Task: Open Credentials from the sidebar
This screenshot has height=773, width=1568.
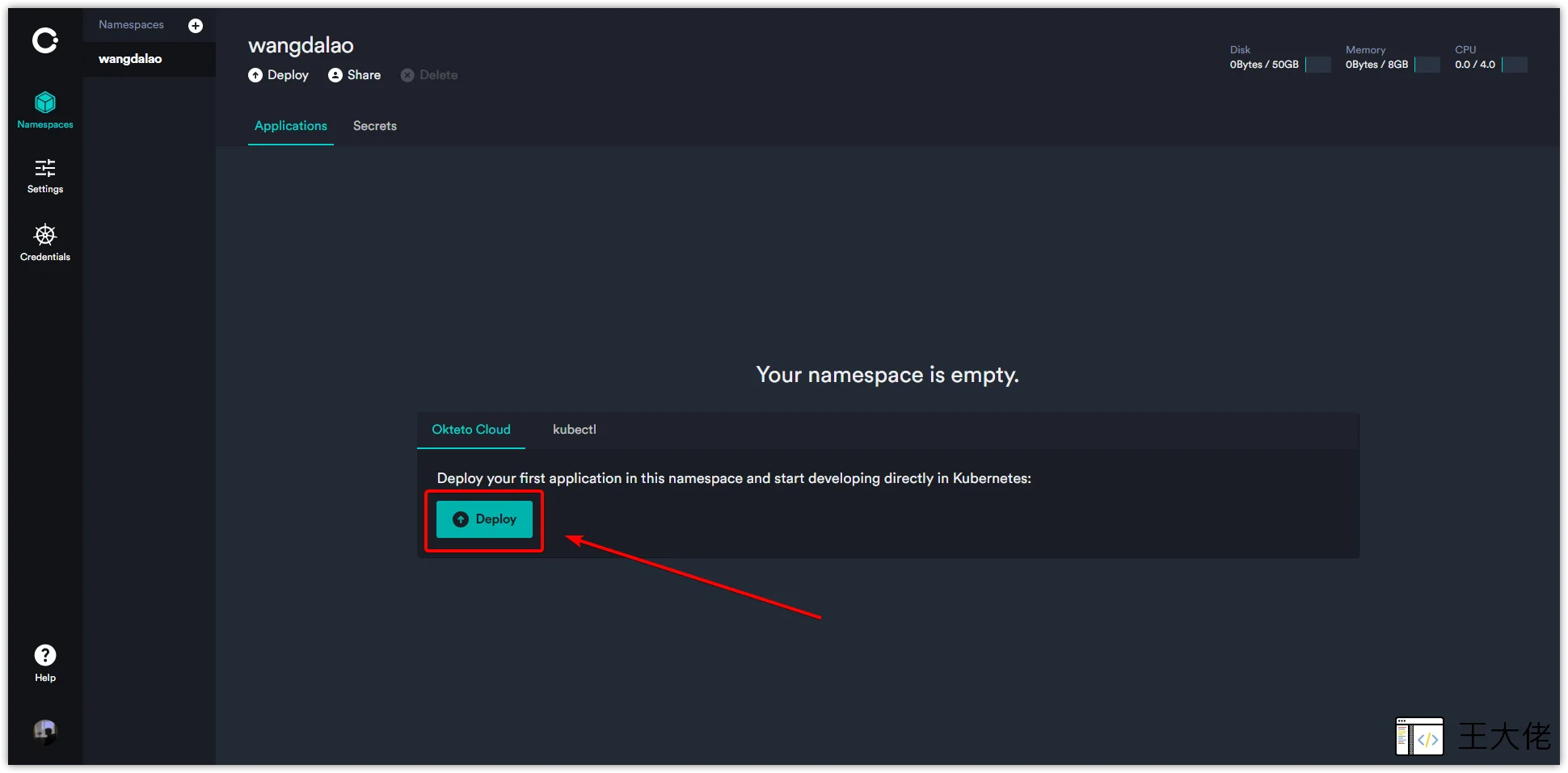Action: pos(45,243)
